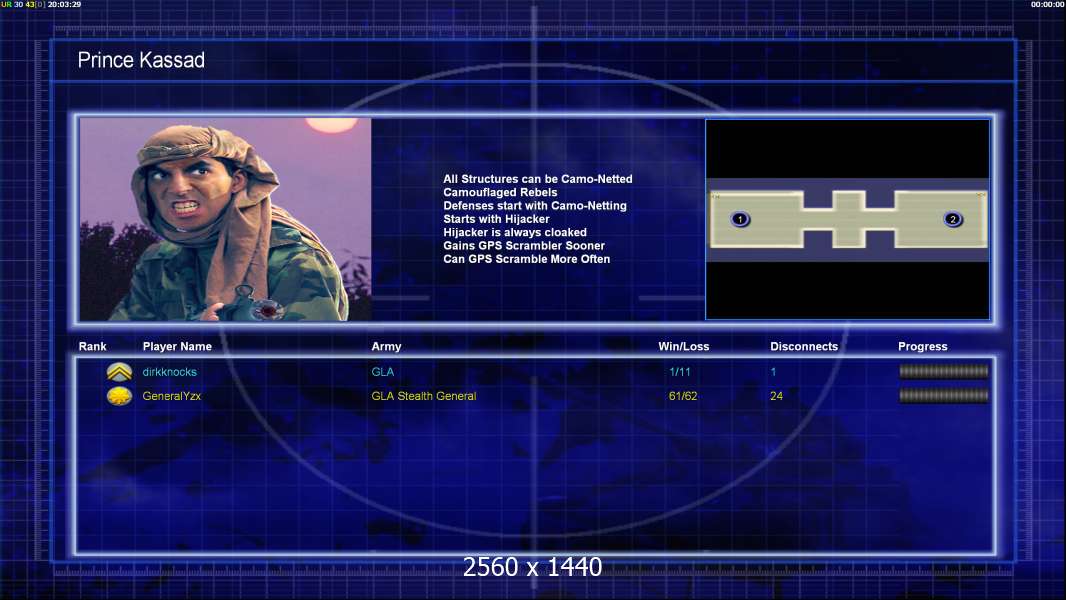Click the Disconnects column header
The height and width of the screenshot is (600, 1066).
(x=804, y=347)
